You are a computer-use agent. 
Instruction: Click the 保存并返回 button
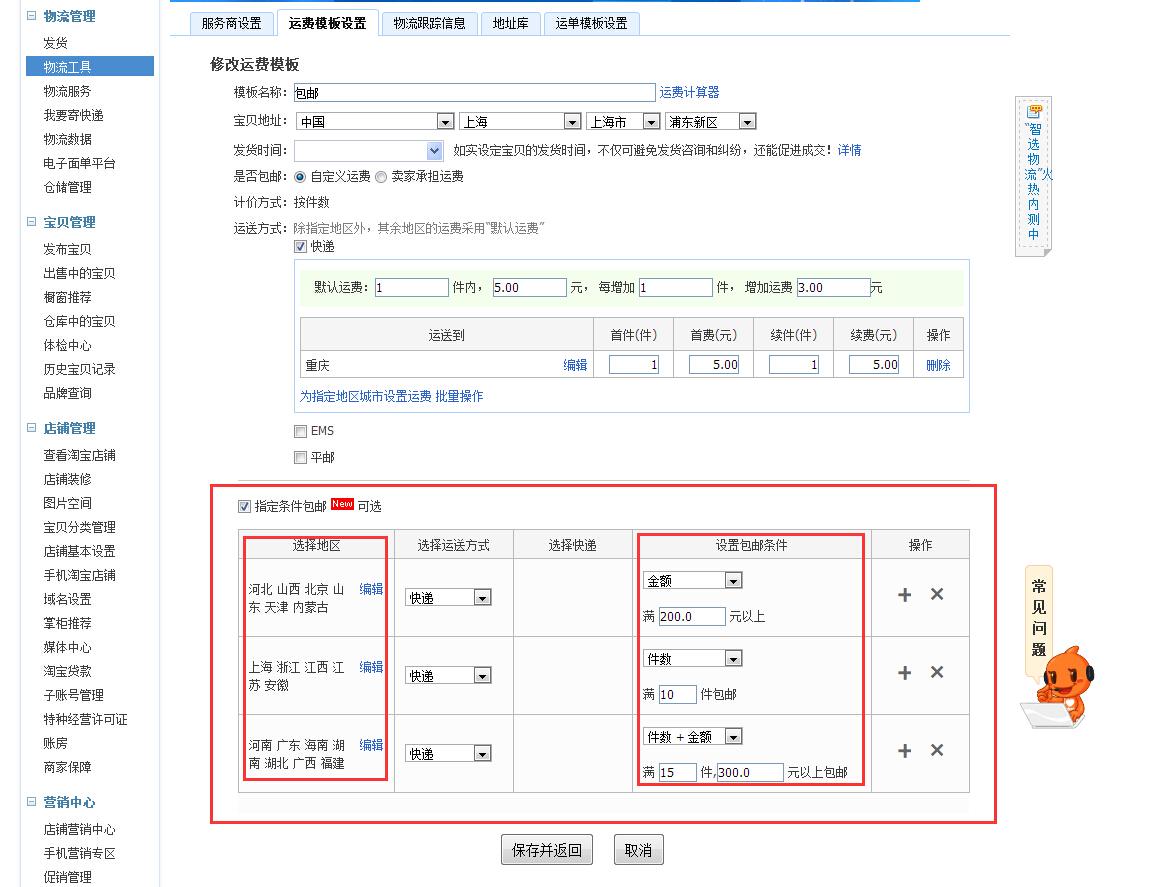pyautogui.click(x=546, y=849)
